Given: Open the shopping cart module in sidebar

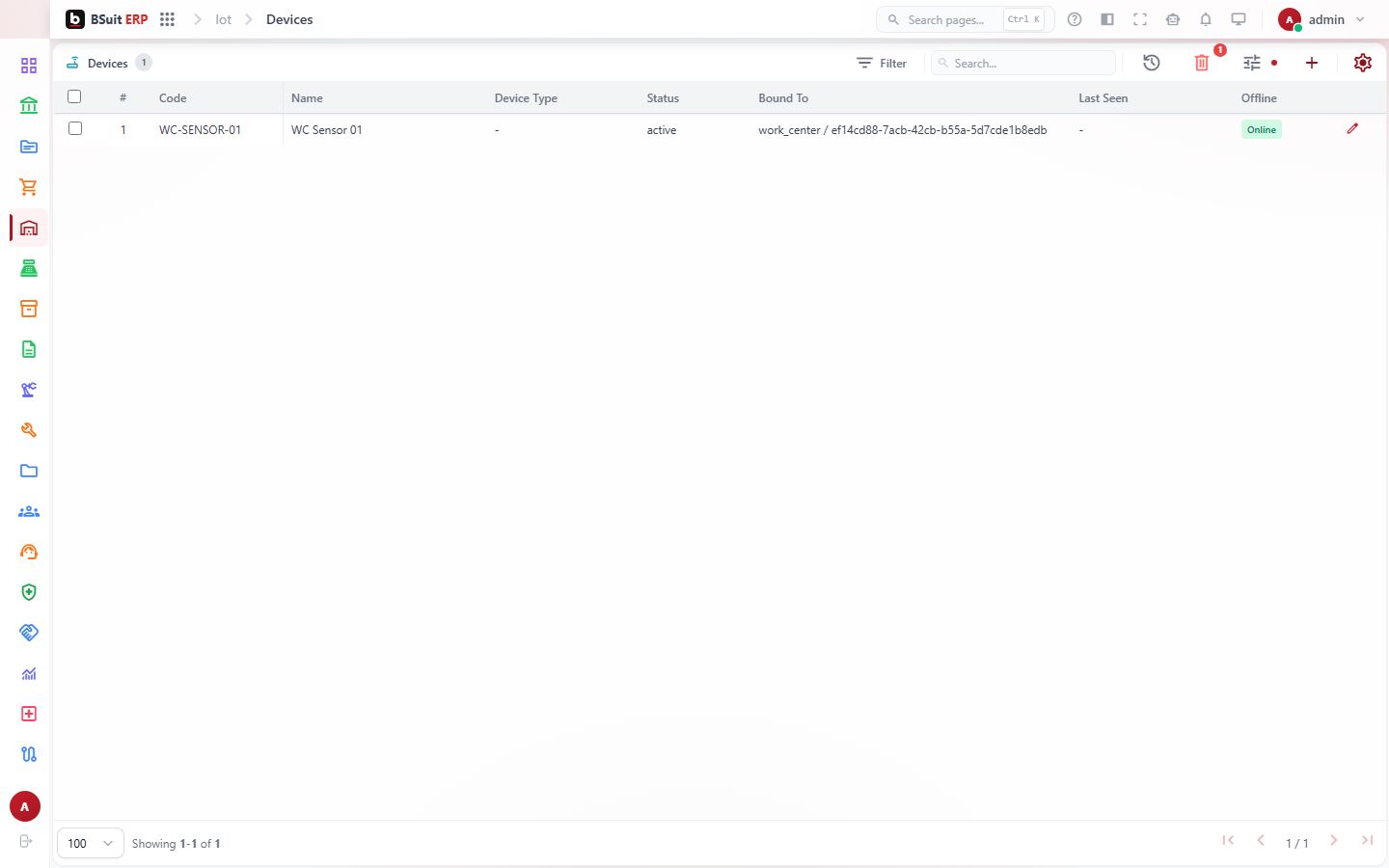Looking at the screenshot, I should coord(29,187).
